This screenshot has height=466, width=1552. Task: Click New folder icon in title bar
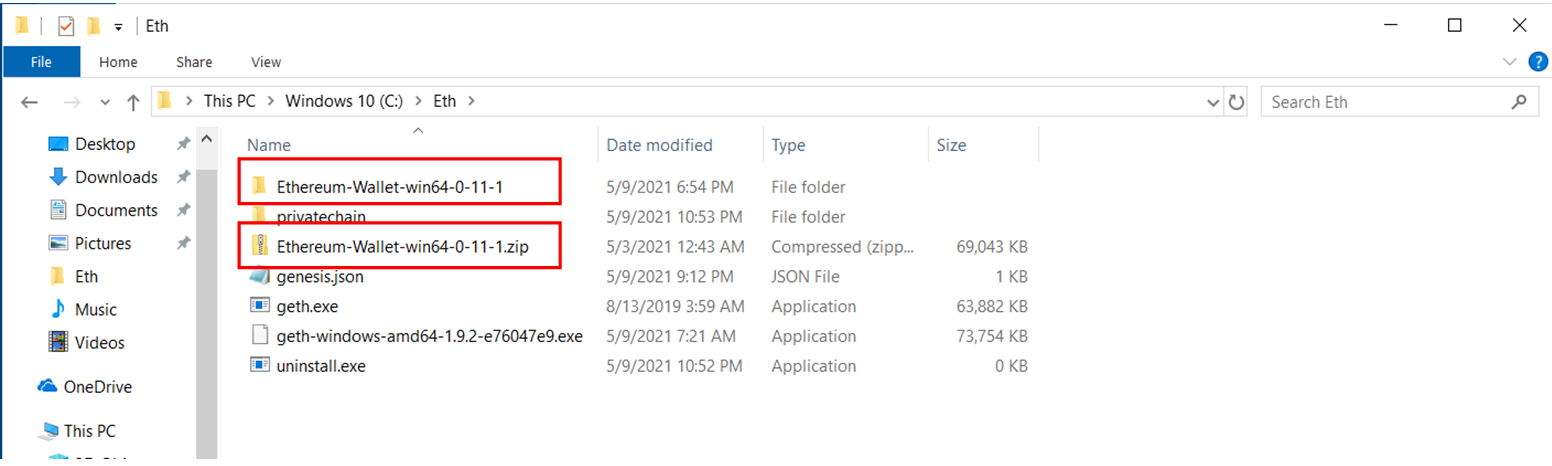coord(93,26)
